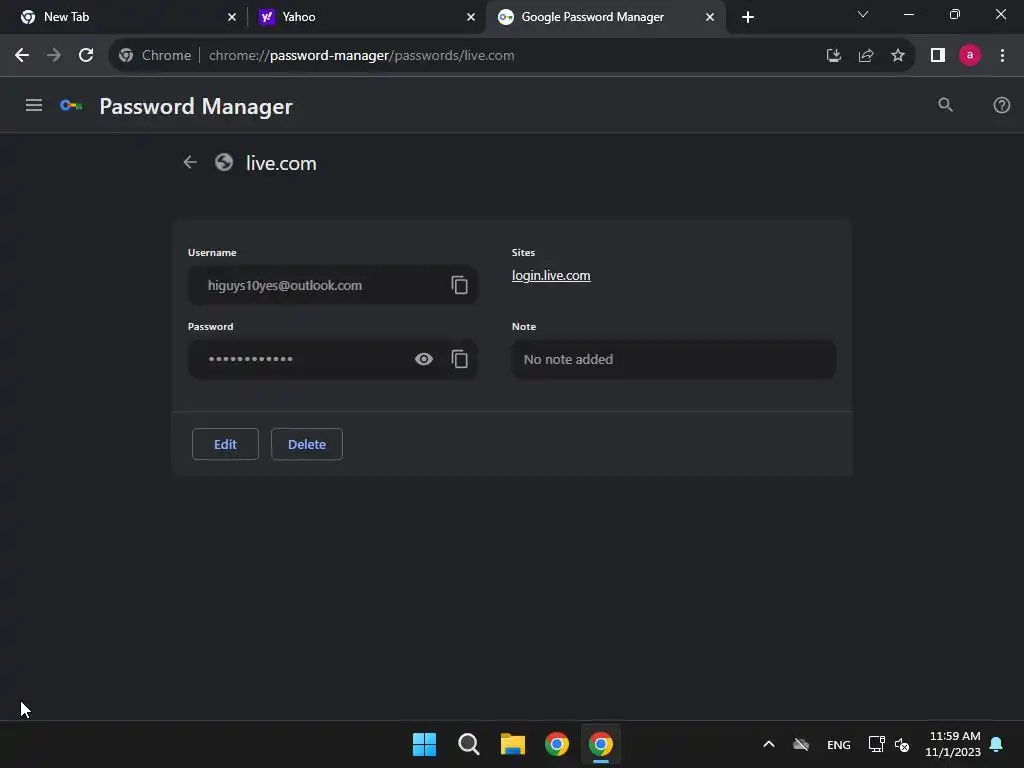The height and width of the screenshot is (768, 1024).
Task: Go back from live.com details arrow
Action: [x=190, y=162]
